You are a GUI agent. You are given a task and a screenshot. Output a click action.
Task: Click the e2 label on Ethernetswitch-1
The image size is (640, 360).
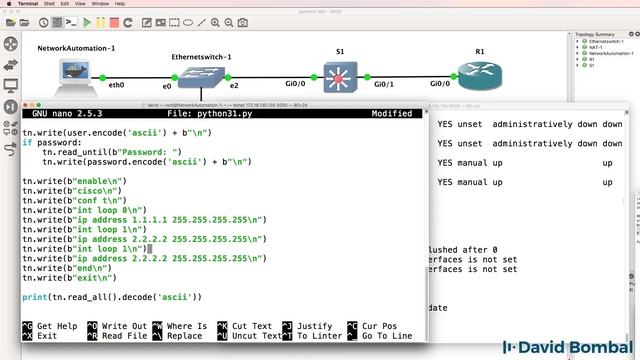click(x=234, y=85)
